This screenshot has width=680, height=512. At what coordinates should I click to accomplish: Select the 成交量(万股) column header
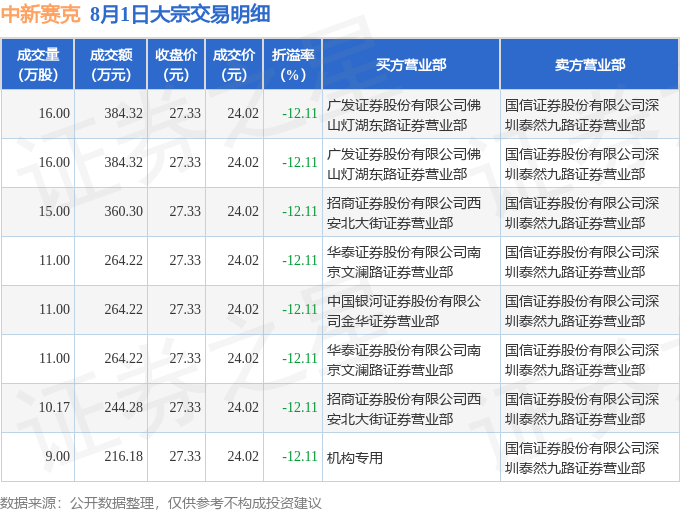pos(38,65)
